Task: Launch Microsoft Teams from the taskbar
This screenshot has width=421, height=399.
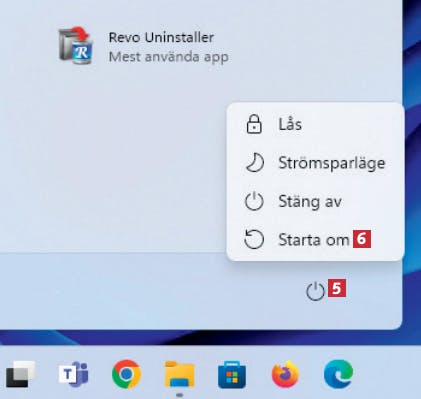Action: [74, 374]
